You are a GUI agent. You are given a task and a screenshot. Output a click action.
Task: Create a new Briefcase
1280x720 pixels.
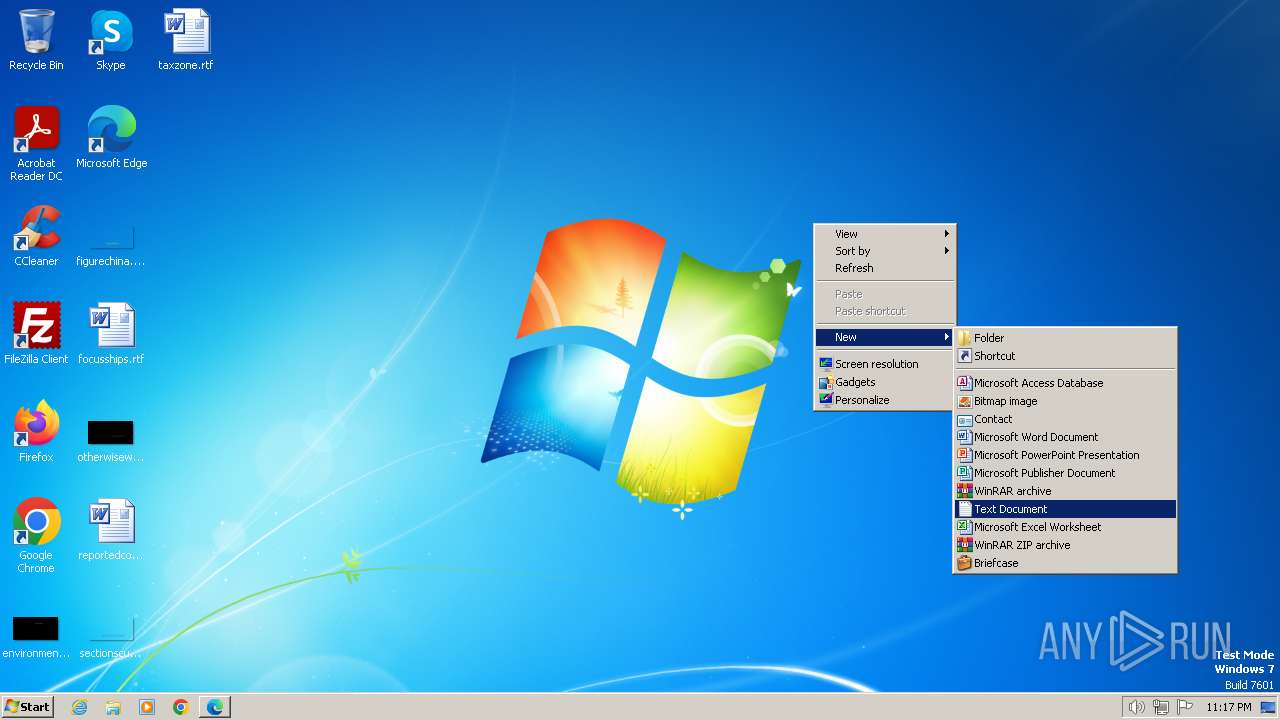pyautogui.click(x=1065, y=563)
